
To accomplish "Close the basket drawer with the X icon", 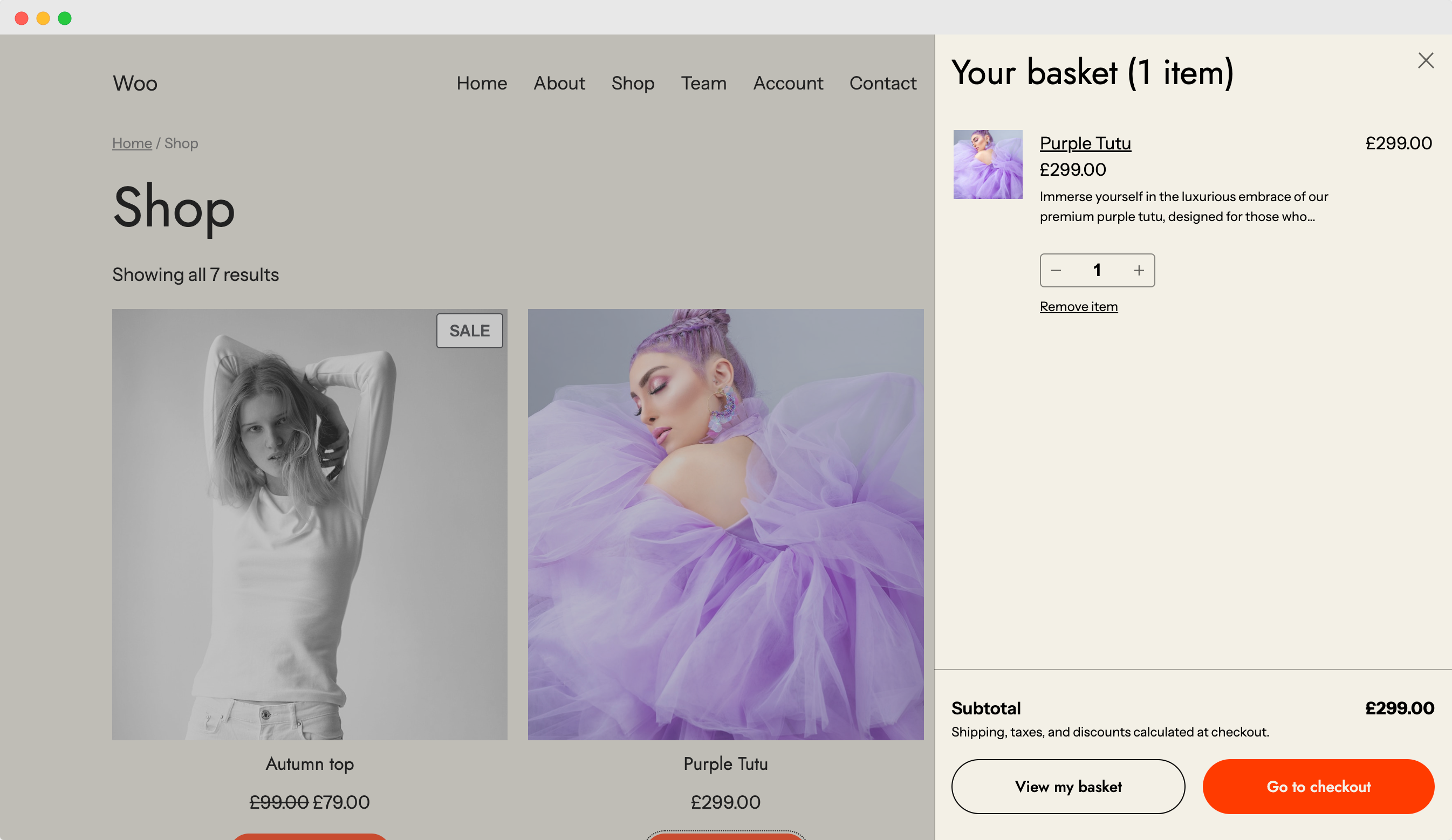I will click(1426, 60).
